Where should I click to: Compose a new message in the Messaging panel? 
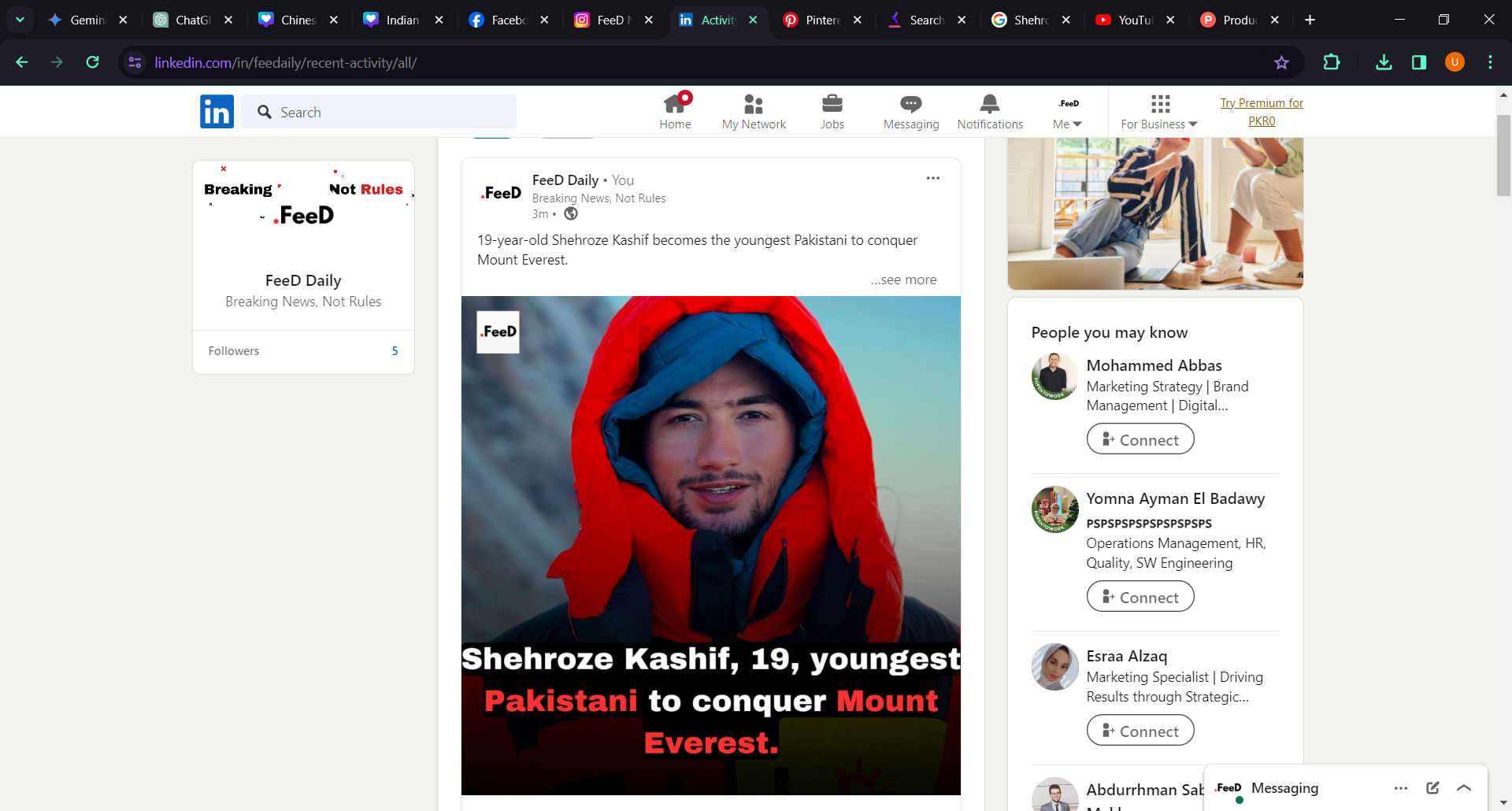pyautogui.click(x=1432, y=787)
